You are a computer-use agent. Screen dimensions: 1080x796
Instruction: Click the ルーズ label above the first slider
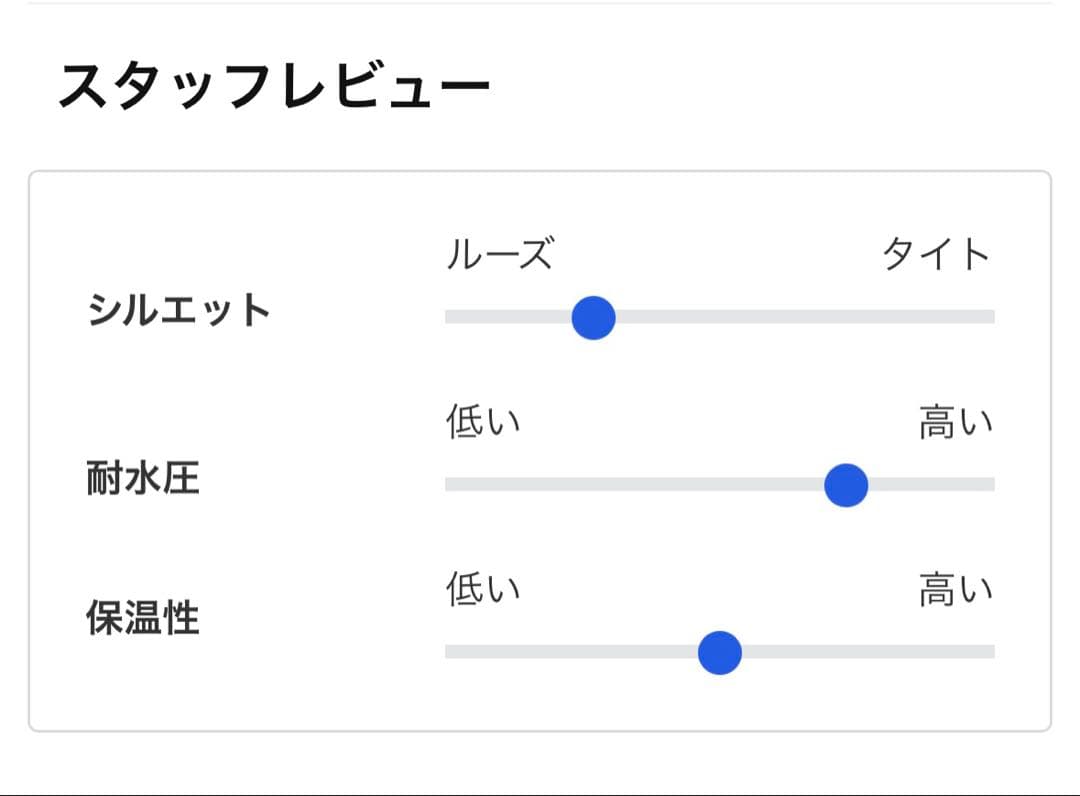click(x=498, y=255)
